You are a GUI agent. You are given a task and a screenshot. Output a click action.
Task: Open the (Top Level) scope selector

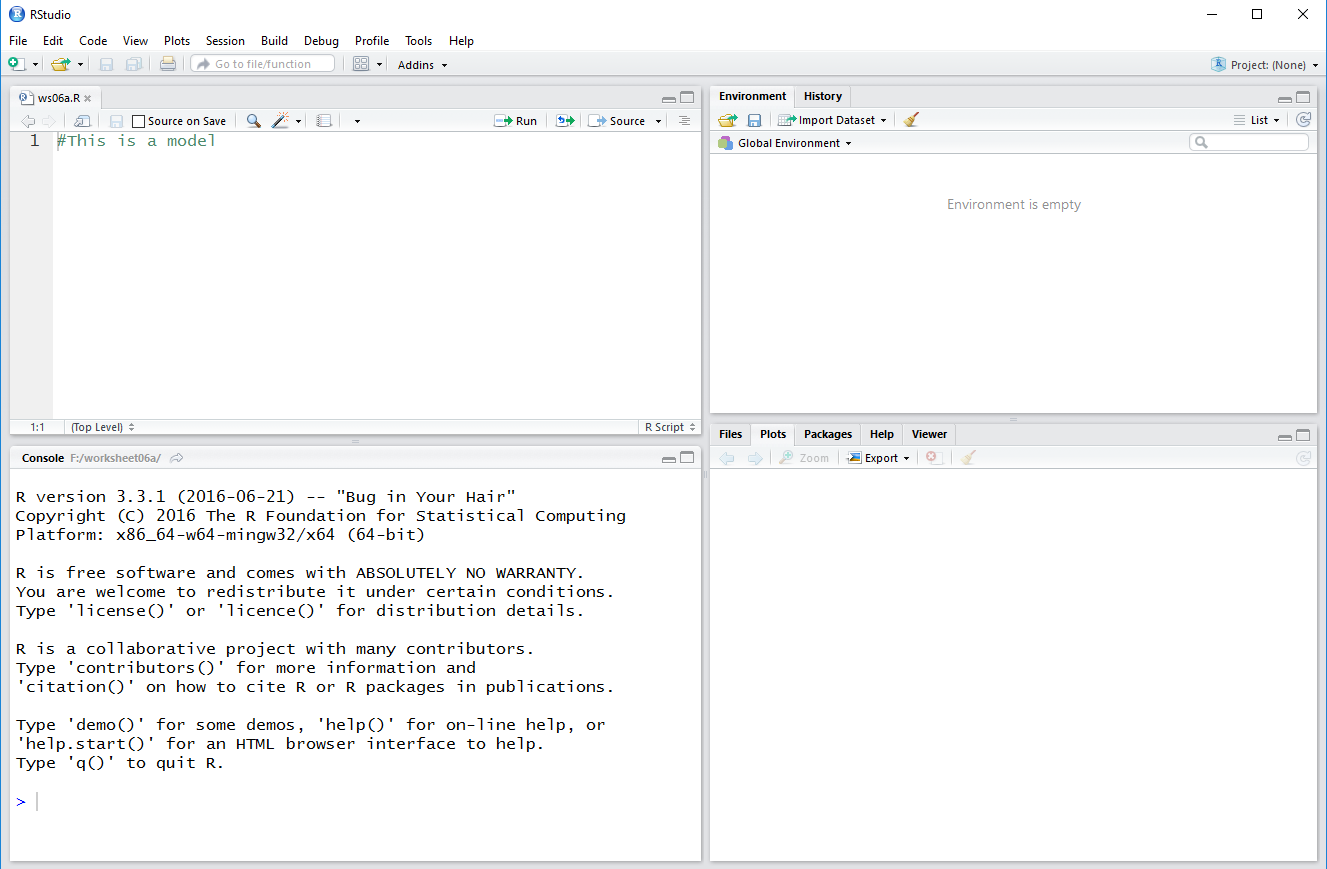click(x=103, y=427)
